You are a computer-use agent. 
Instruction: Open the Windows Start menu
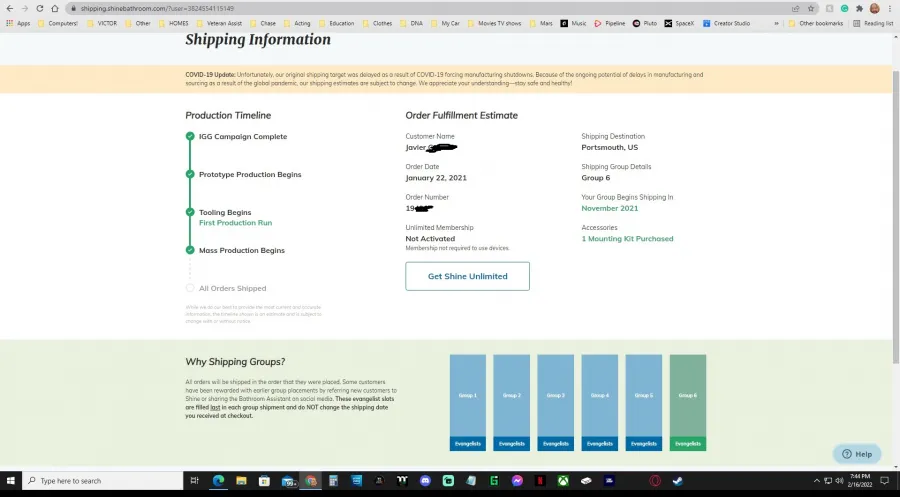(x=10, y=481)
